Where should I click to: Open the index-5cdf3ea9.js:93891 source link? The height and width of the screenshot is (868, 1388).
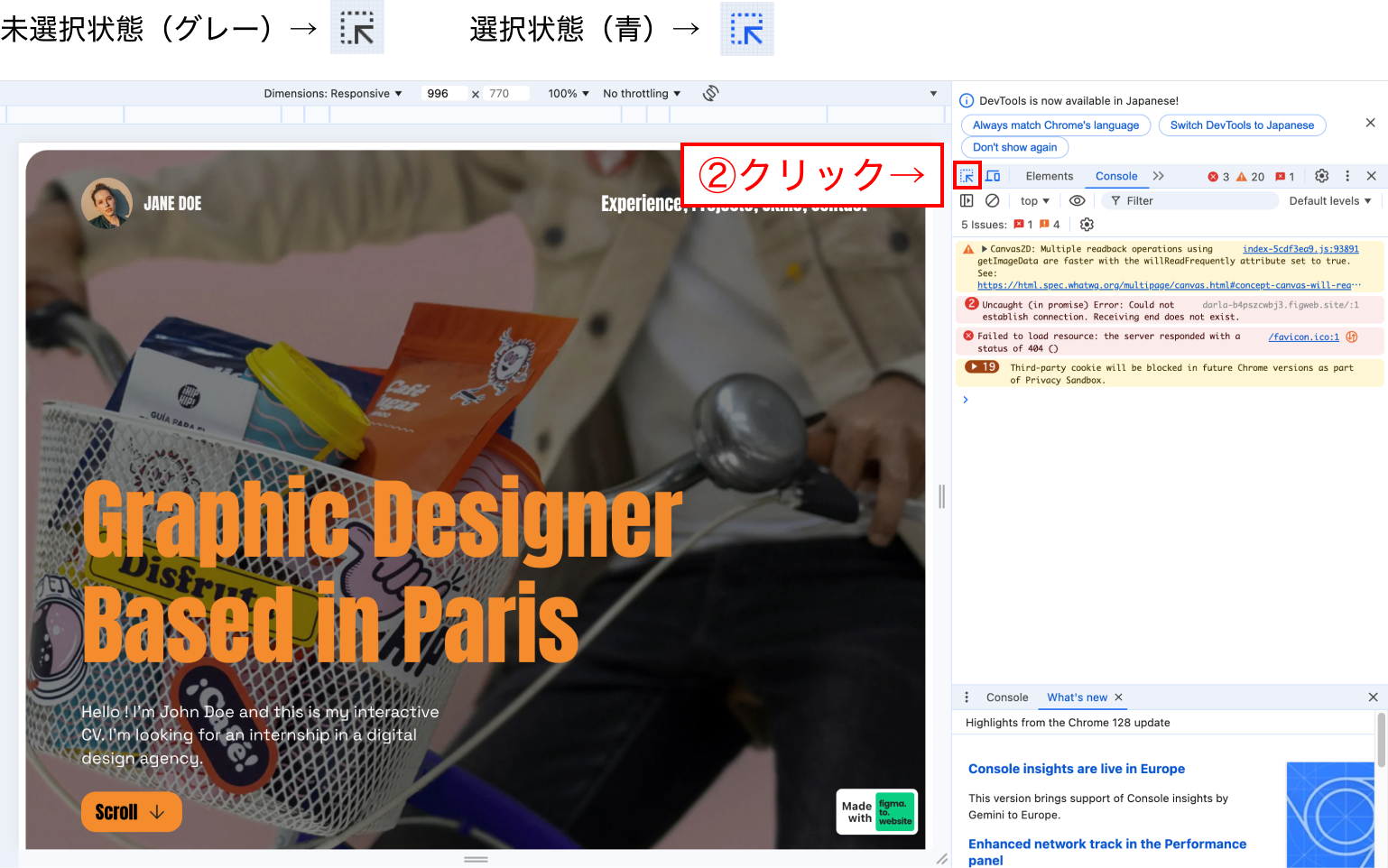tap(1300, 249)
